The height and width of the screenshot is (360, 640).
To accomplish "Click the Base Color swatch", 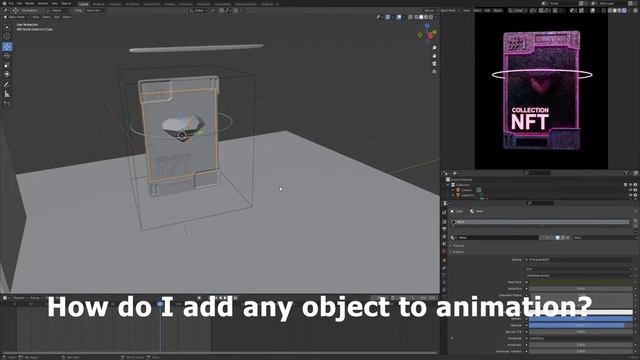I will pos(581,282).
